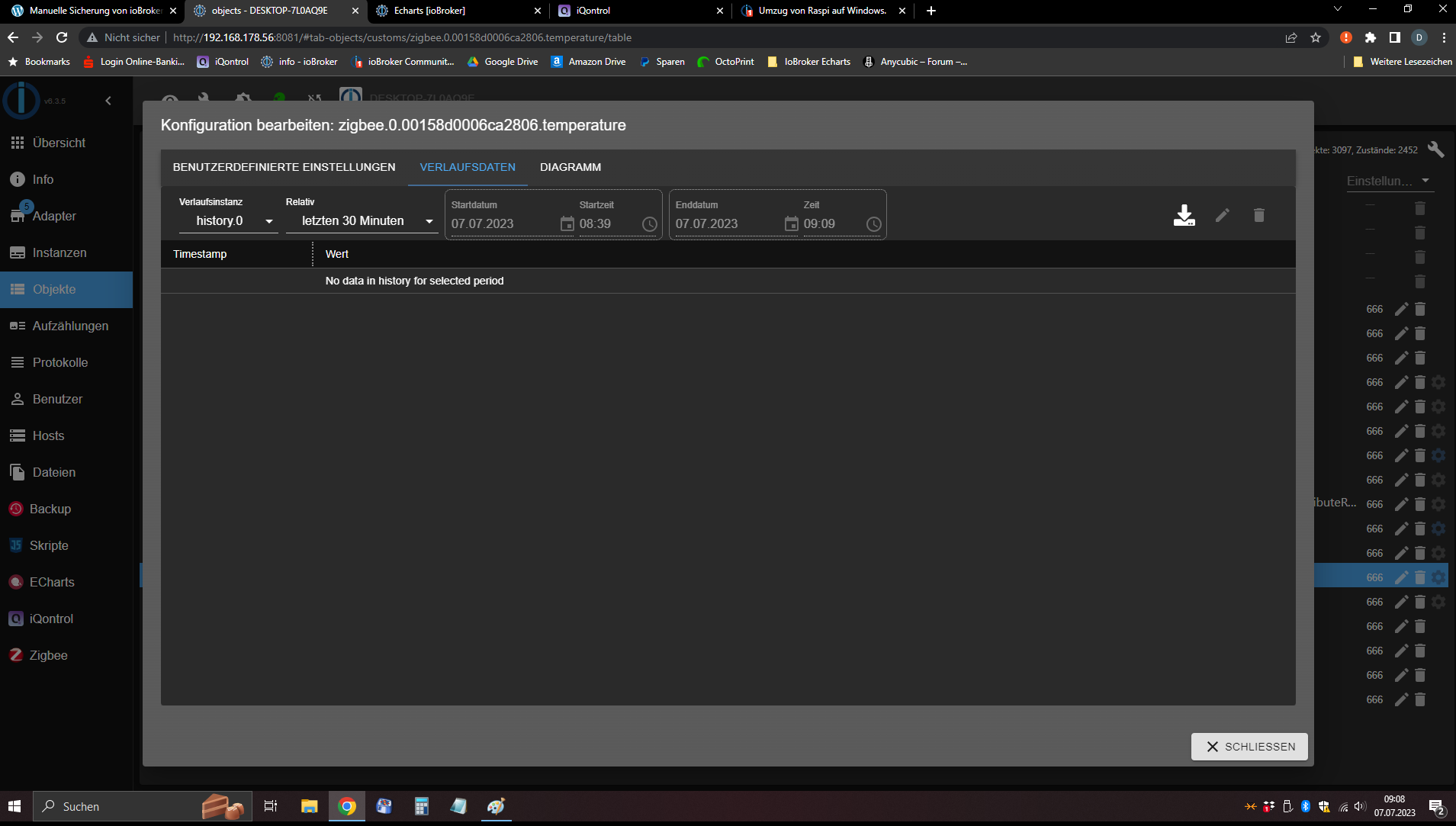Open the Google Drive bookmark
Viewport: 1456px width, 826px height.
[503, 62]
